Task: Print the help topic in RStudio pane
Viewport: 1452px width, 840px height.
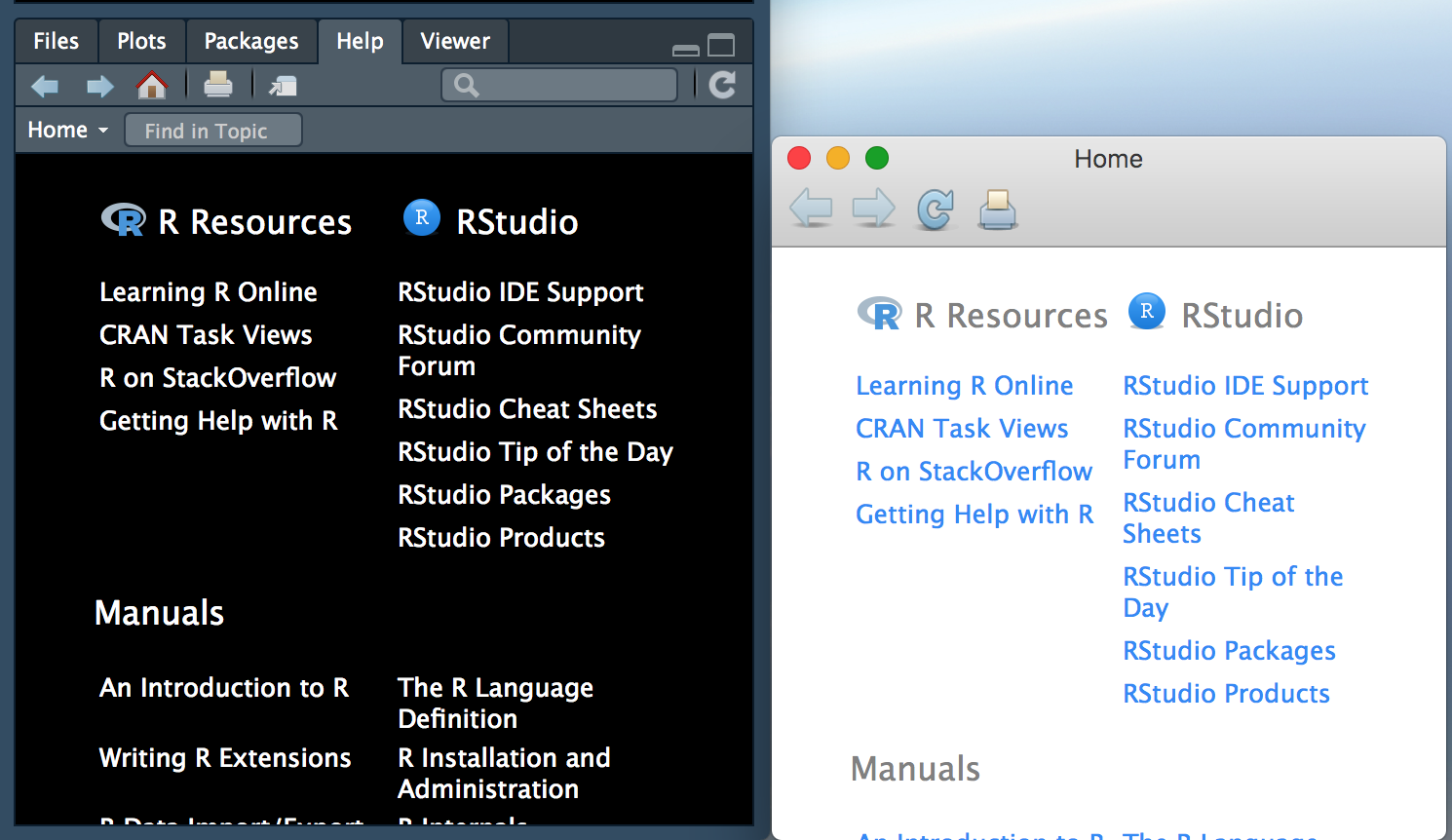Action: [218, 86]
